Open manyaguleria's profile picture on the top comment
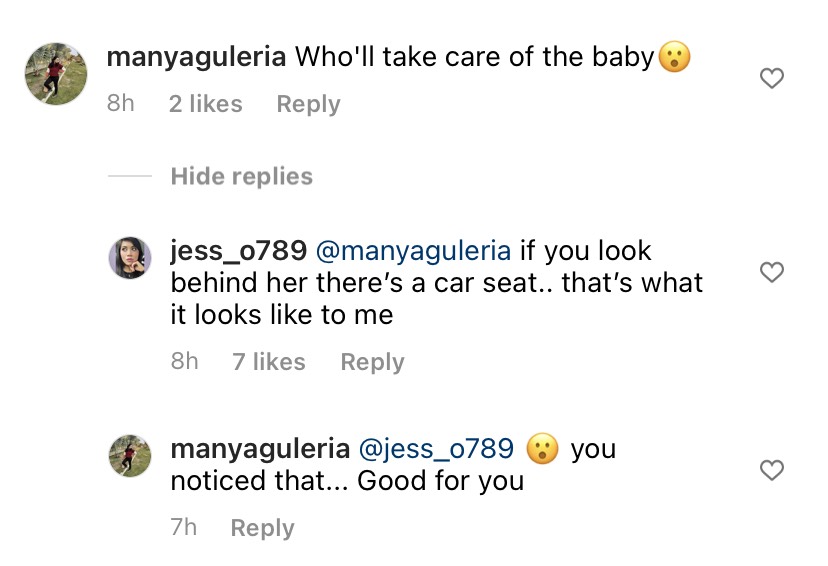 point(55,74)
